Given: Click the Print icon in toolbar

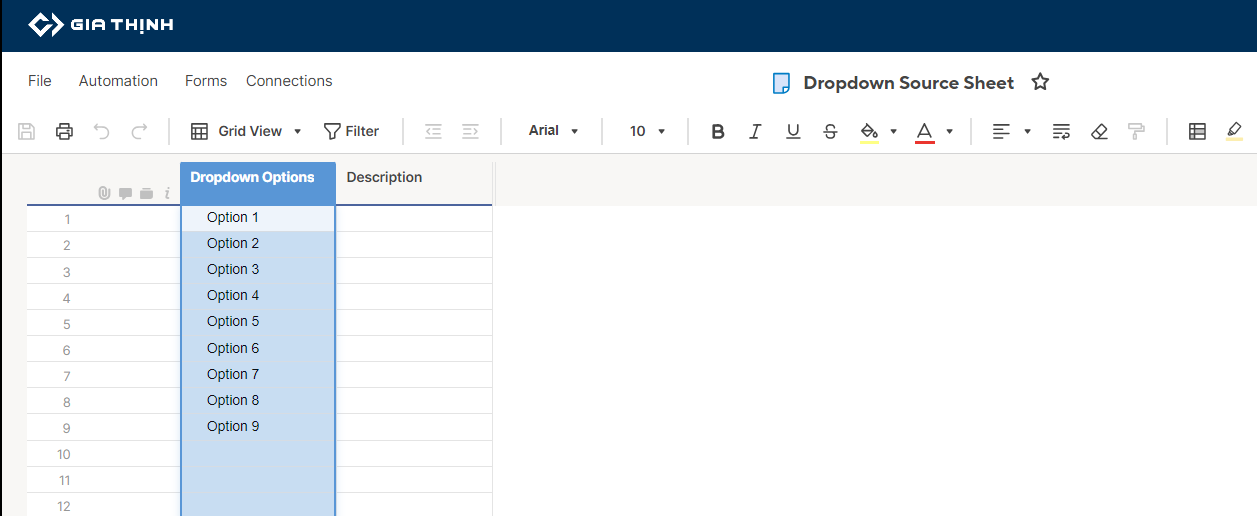Looking at the screenshot, I should (65, 131).
